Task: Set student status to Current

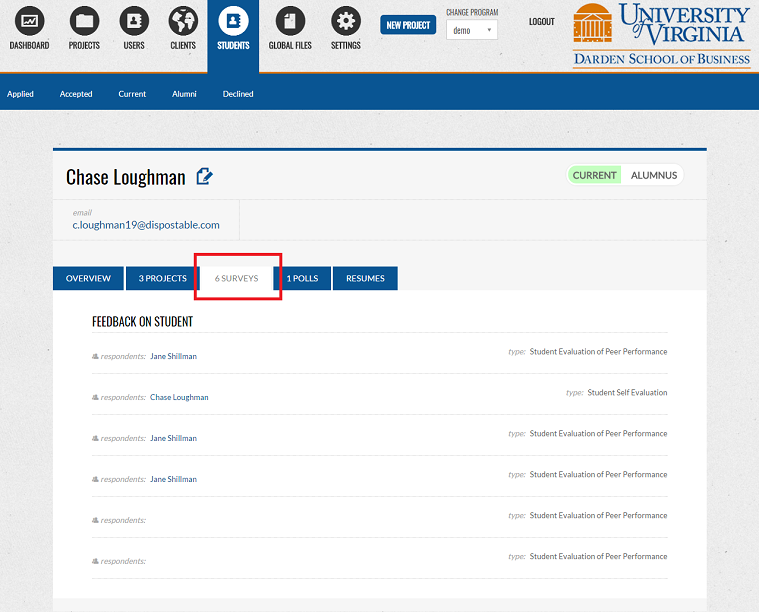Action: [594, 175]
